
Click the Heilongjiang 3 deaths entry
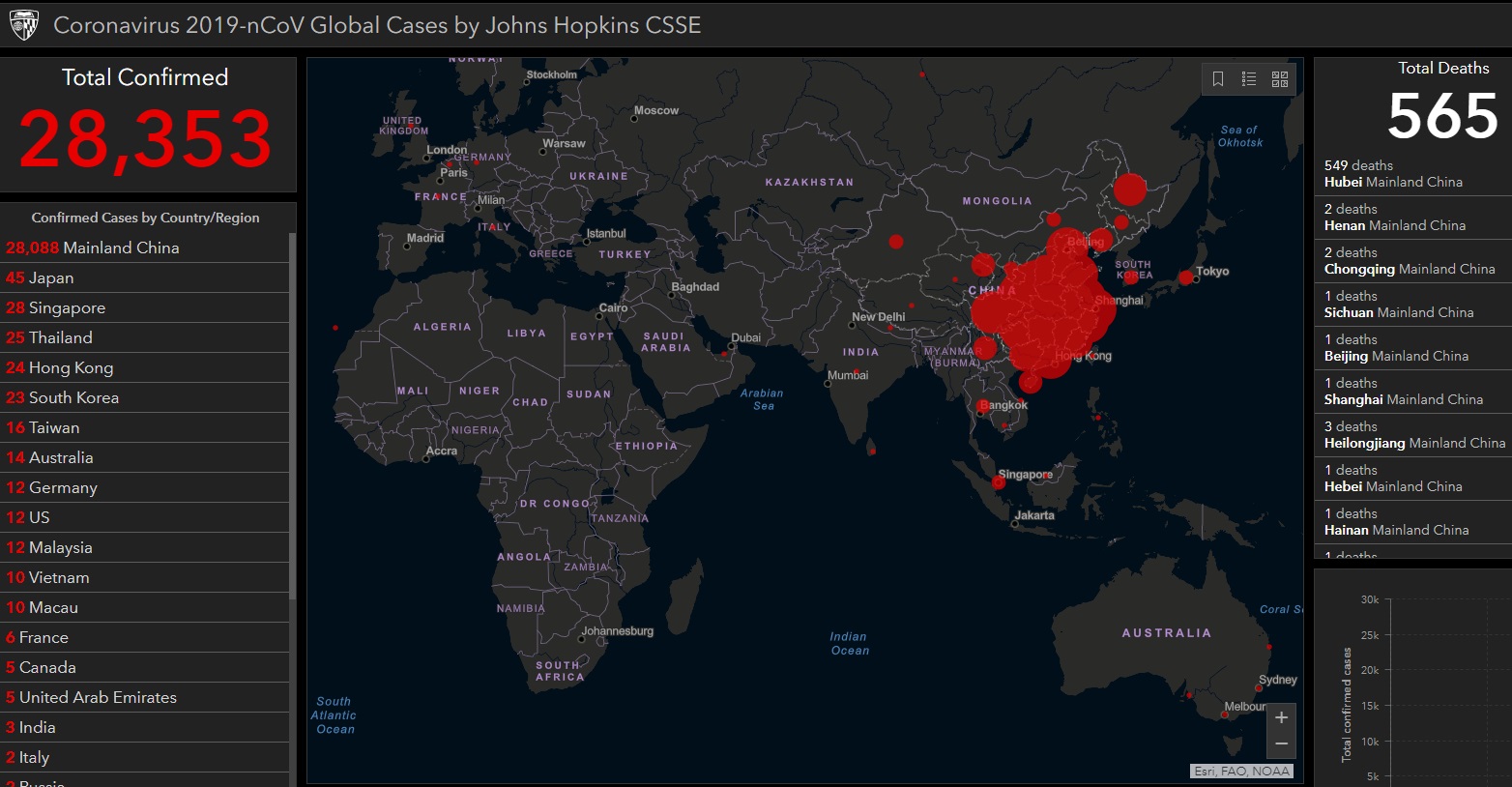pos(1413,435)
